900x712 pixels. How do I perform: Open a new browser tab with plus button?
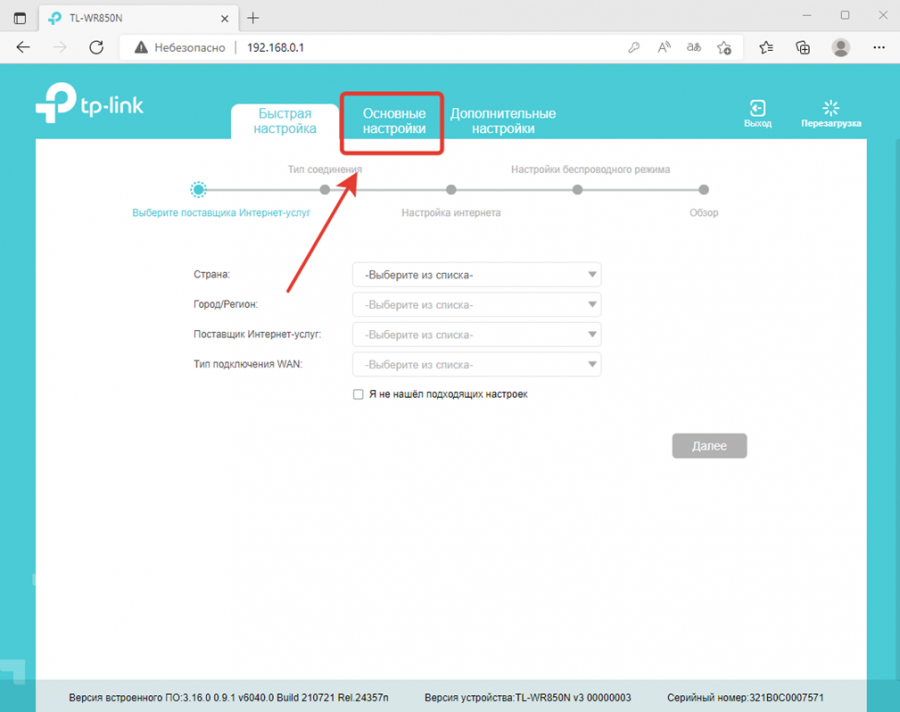253,18
